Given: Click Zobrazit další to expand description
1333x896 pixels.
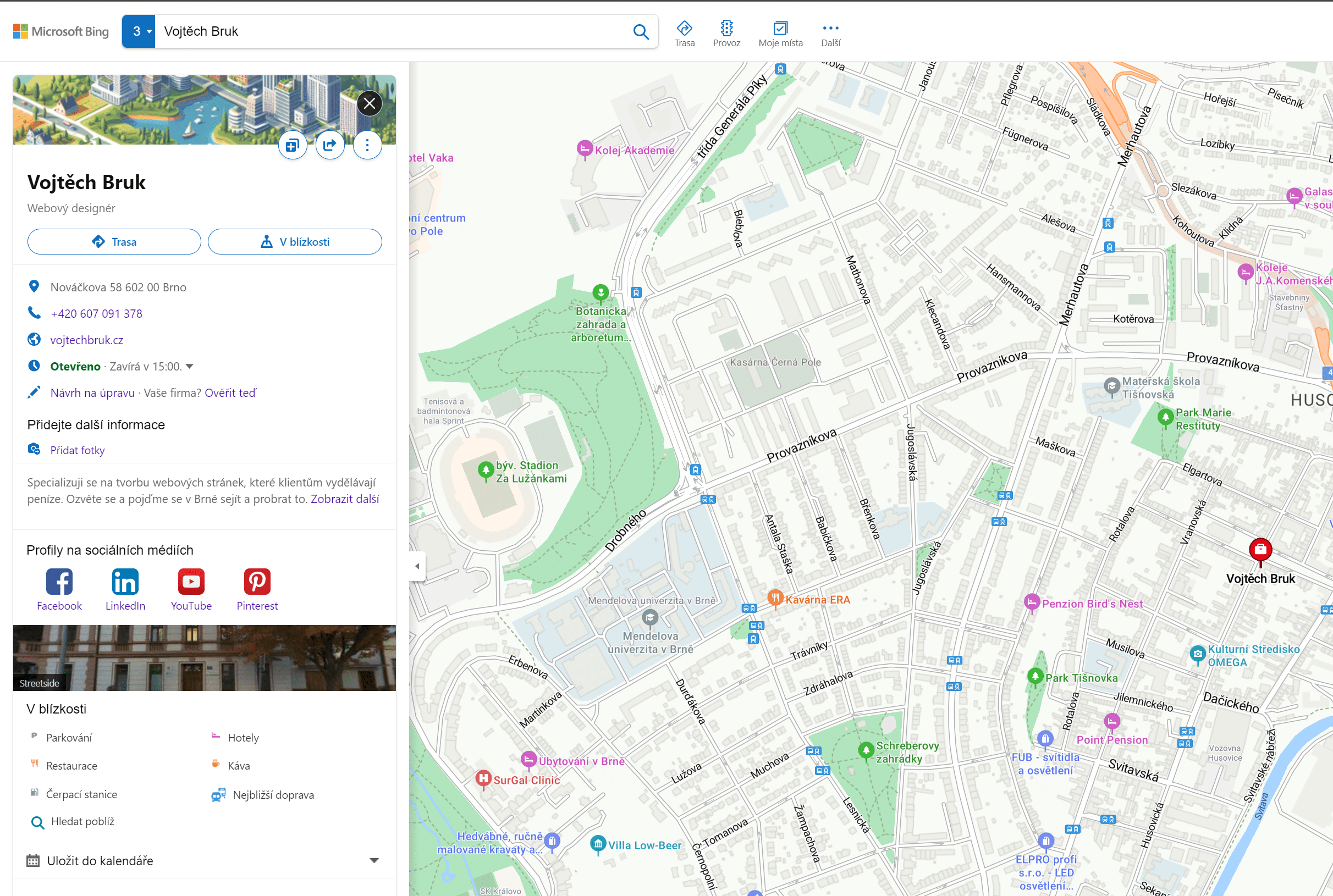Looking at the screenshot, I should (x=345, y=499).
